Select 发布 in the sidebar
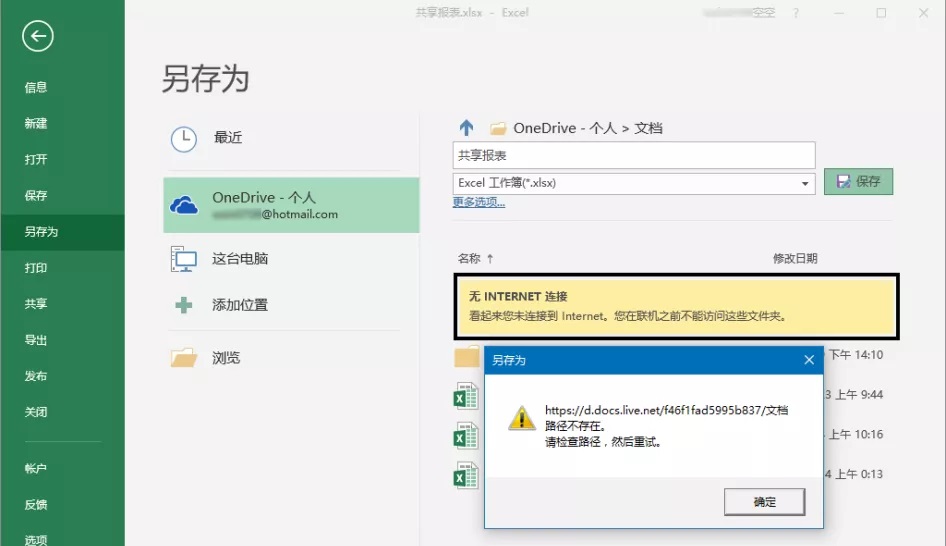The height and width of the screenshot is (546, 946). click(36, 376)
